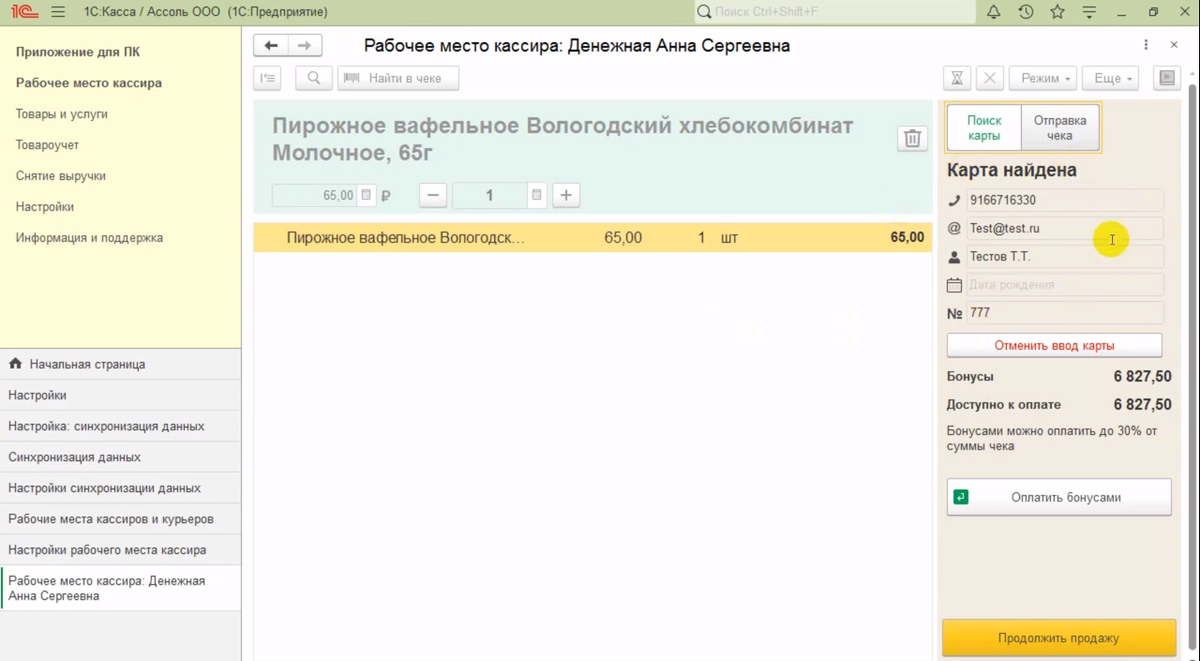Open Снятие выручки section
This screenshot has width=1200, height=661.
pos(61,176)
